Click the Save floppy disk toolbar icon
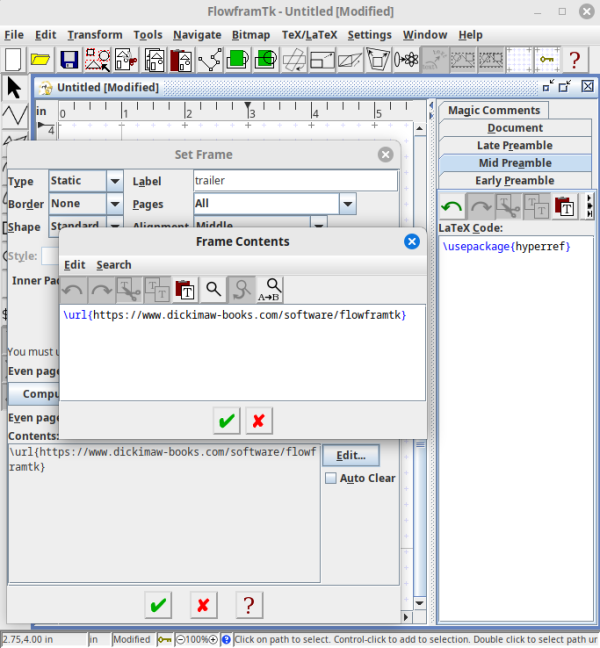Viewport: 600px width, 648px height. pyautogui.click(x=69, y=60)
